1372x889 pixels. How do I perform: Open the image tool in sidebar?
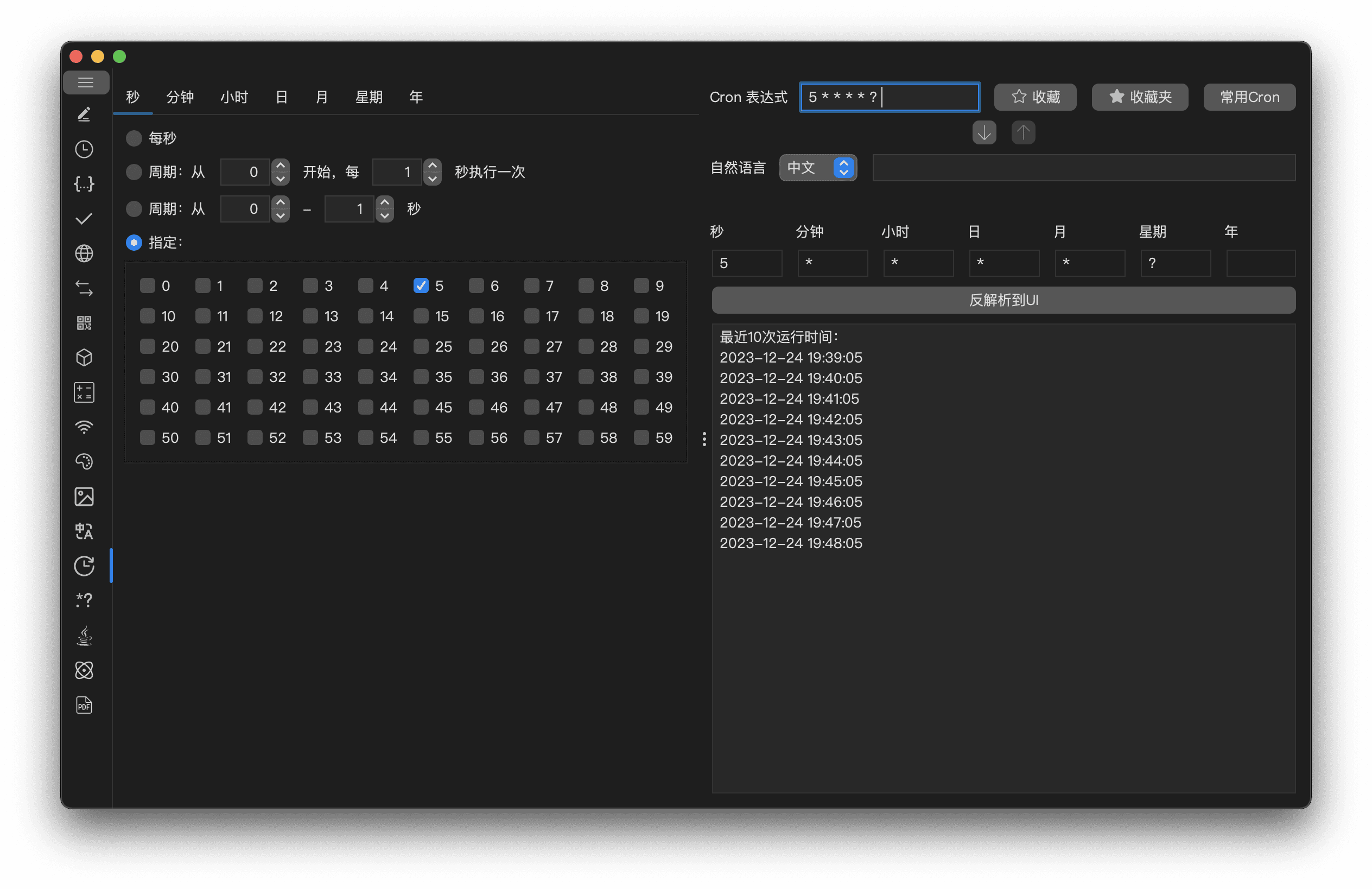click(84, 497)
